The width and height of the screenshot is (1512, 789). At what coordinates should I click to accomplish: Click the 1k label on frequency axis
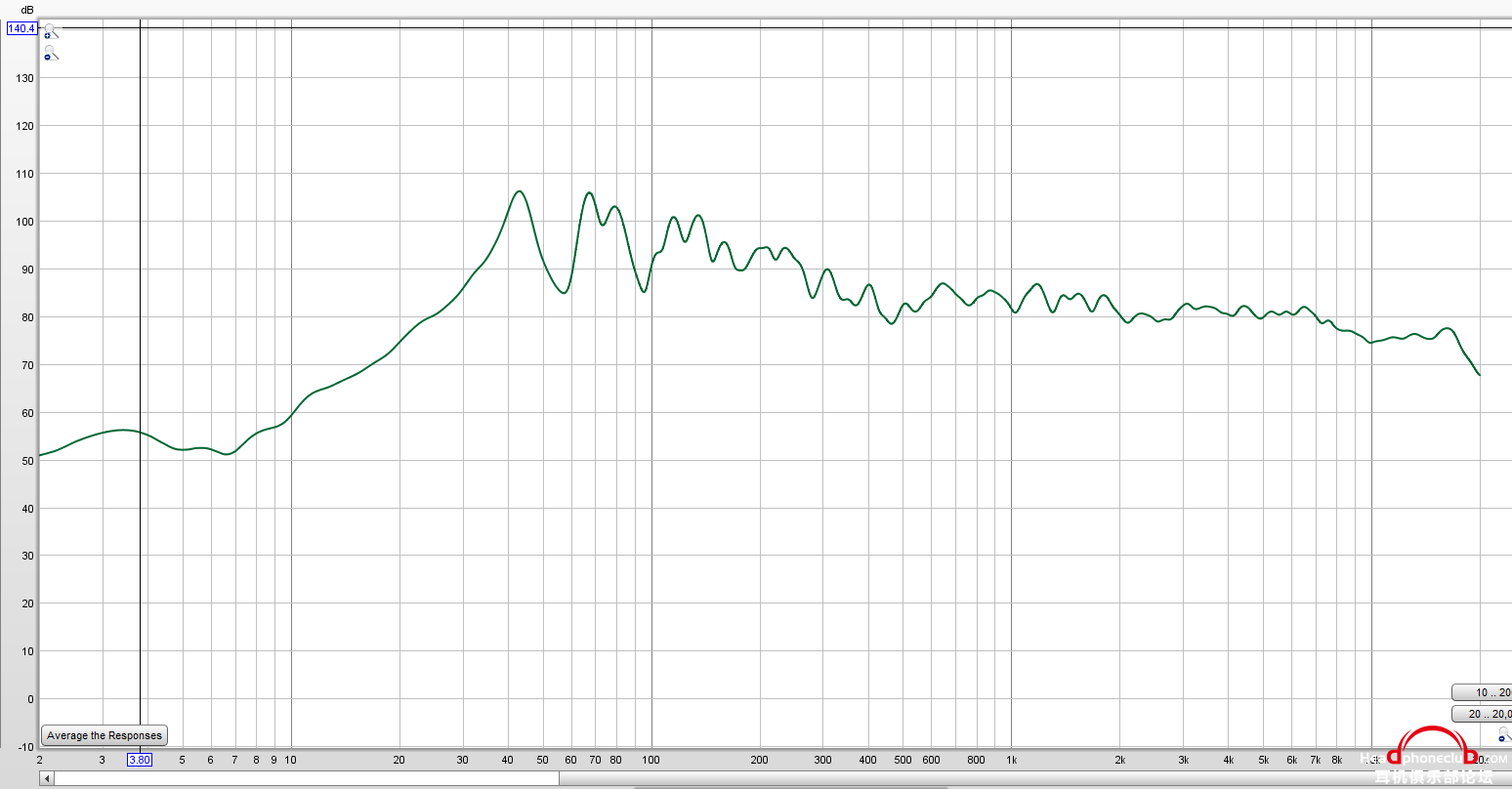(1012, 760)
